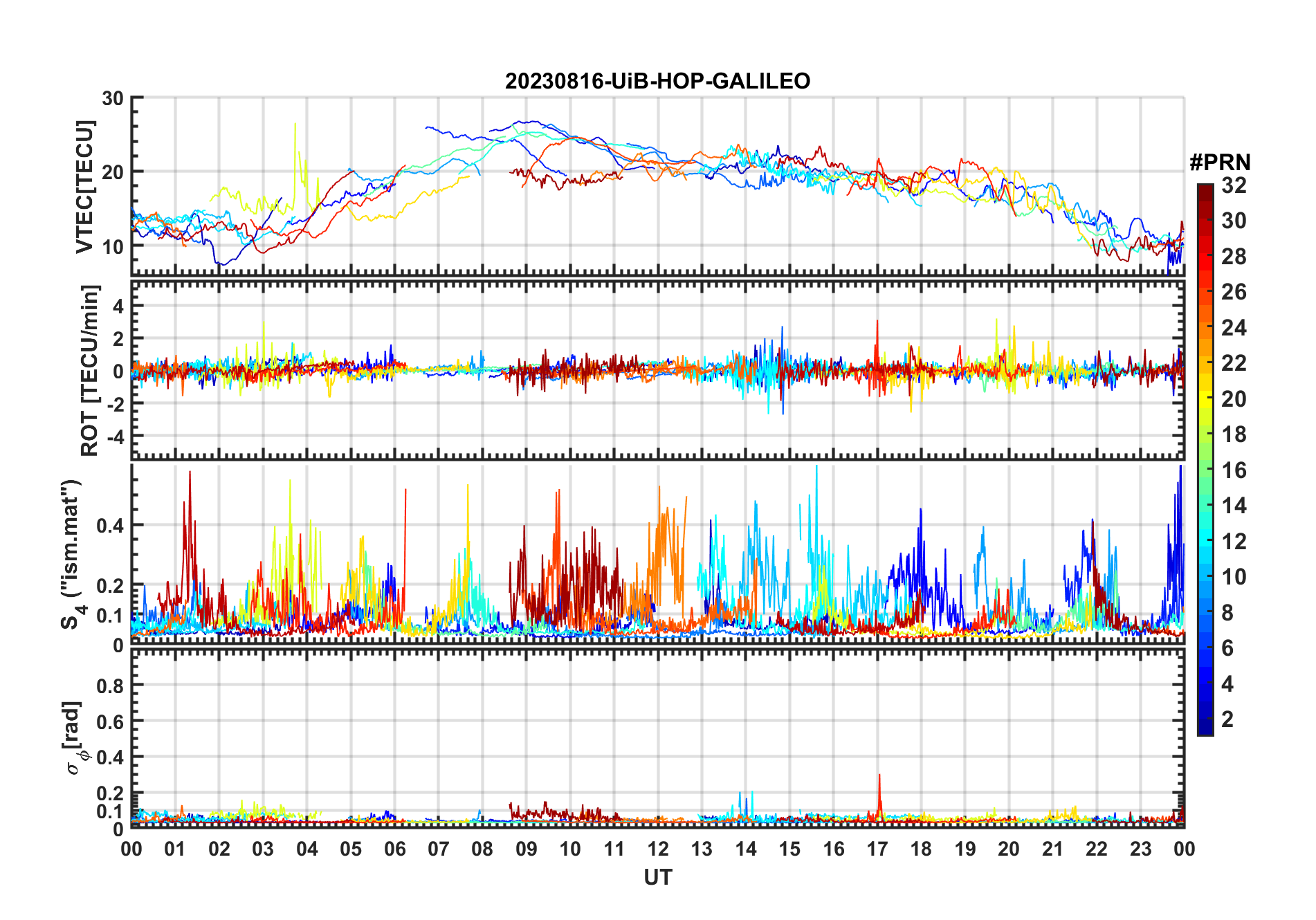Click the #PRN colorbar title

[x=1220, y=163]
